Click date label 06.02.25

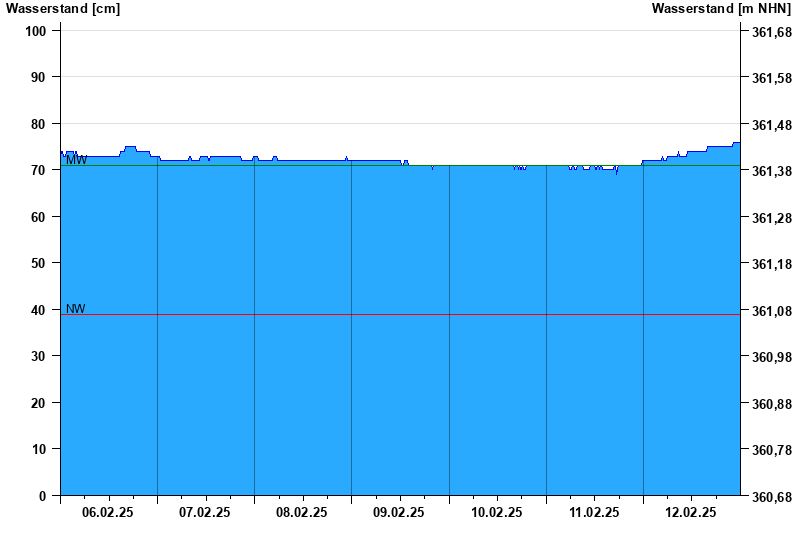click(x=108, y=512)
